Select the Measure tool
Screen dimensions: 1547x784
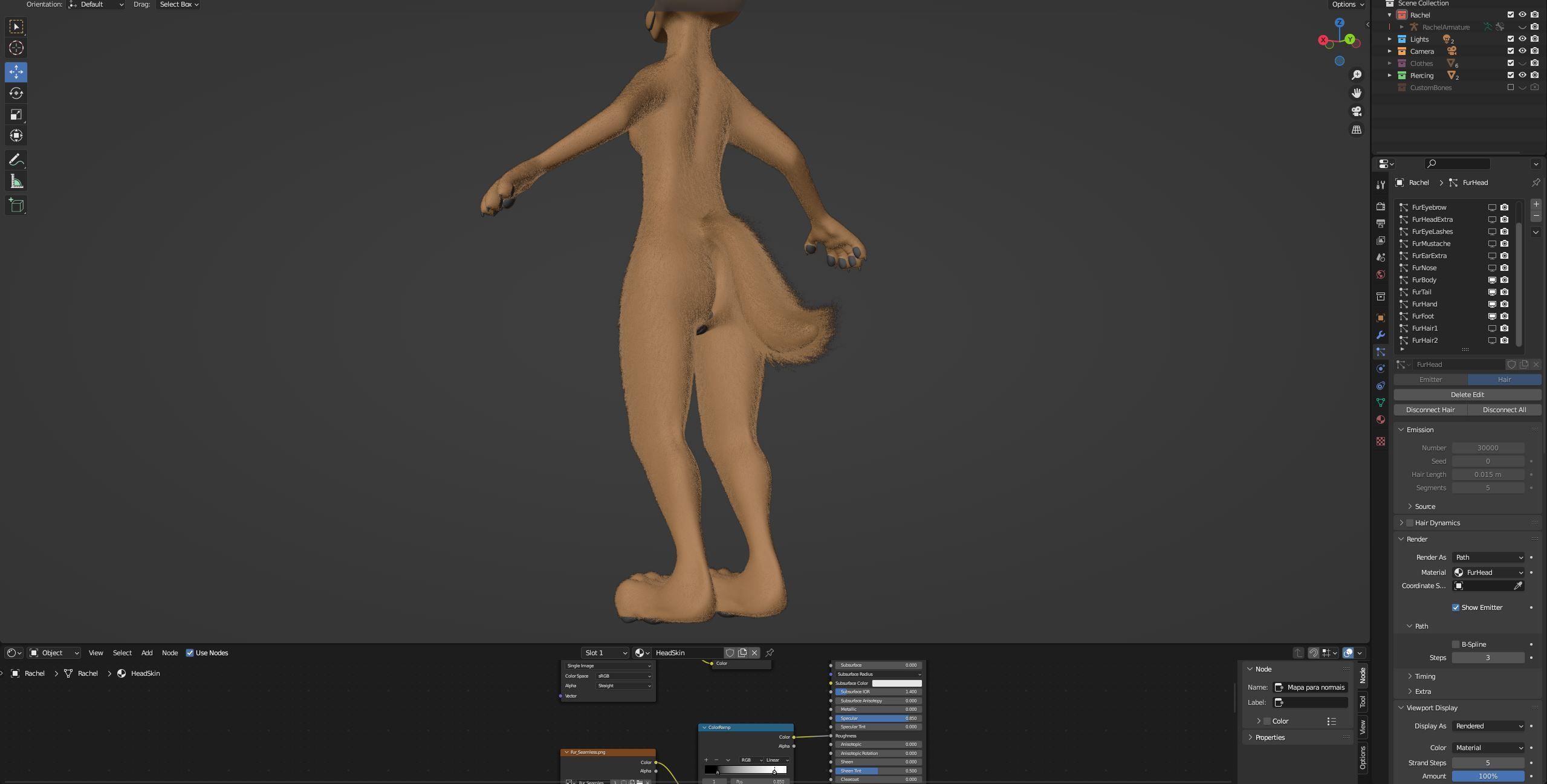point(16,181)
